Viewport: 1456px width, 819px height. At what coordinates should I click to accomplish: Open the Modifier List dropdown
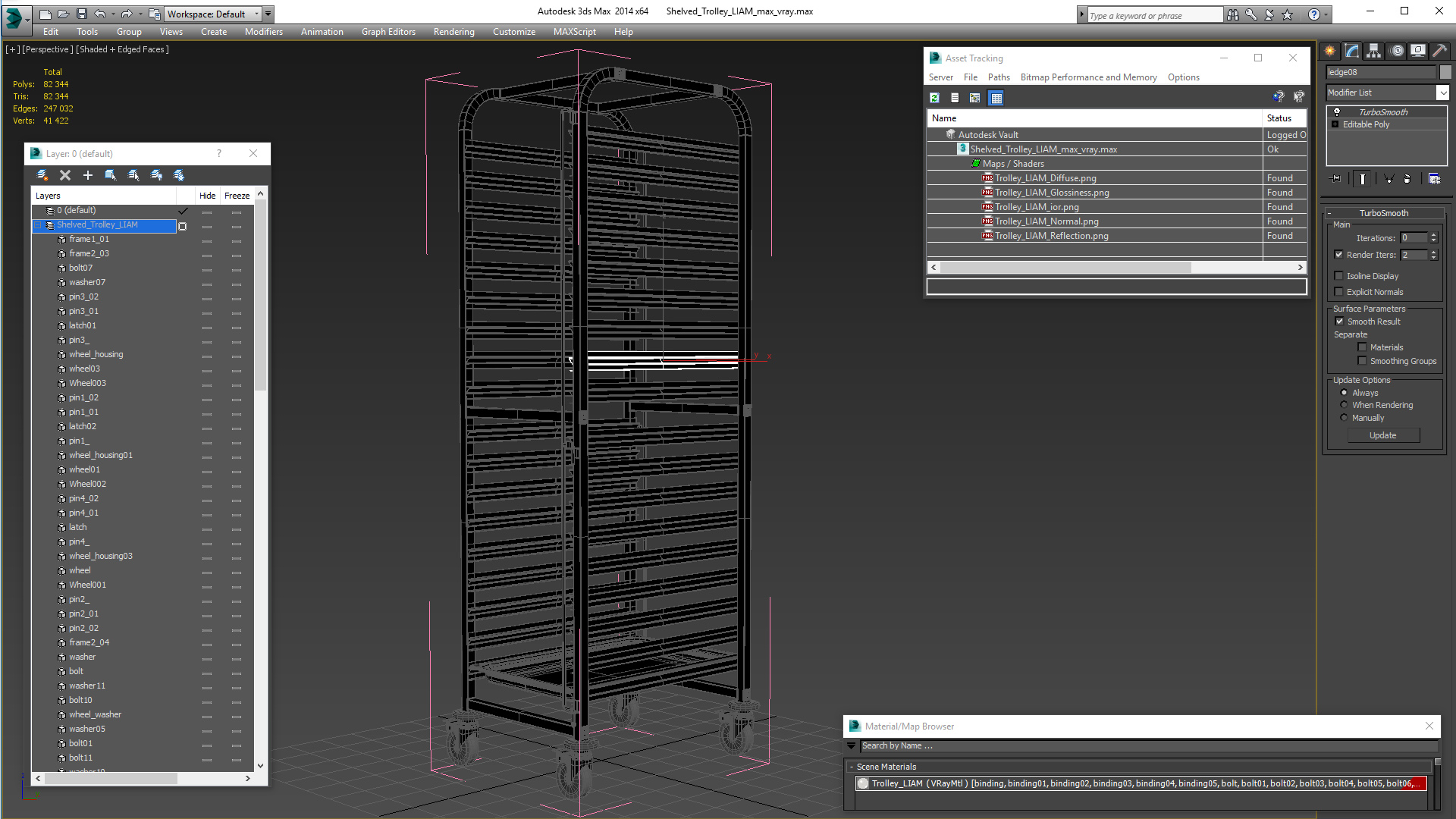click(x=1442, y=93)
